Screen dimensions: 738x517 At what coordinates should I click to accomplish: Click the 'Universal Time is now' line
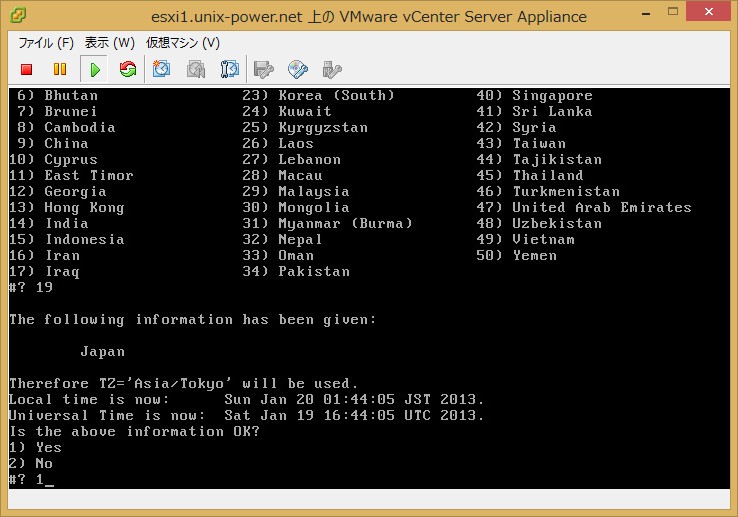246,415
